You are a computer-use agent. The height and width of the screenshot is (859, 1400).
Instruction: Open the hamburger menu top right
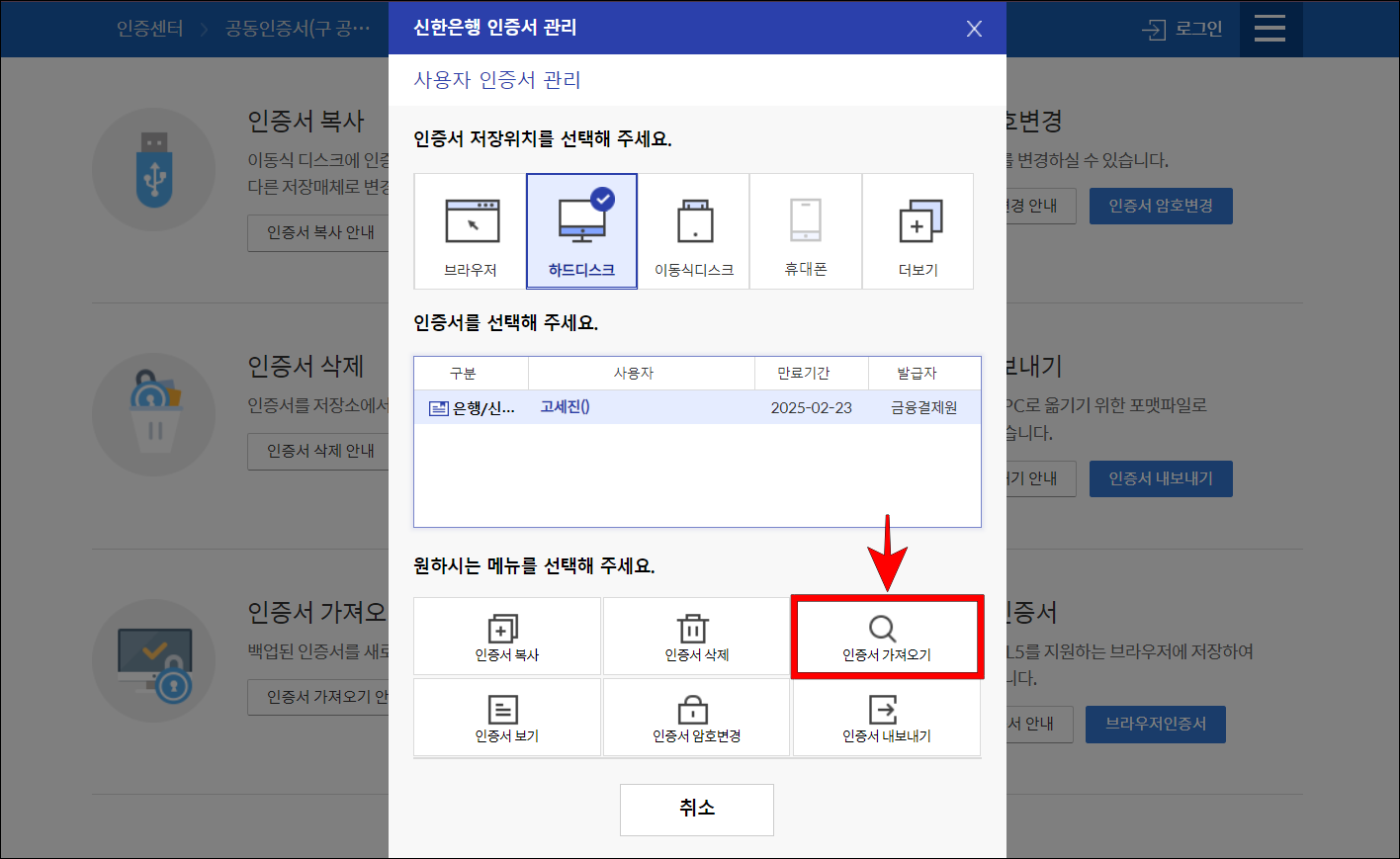pos(1270,29)
